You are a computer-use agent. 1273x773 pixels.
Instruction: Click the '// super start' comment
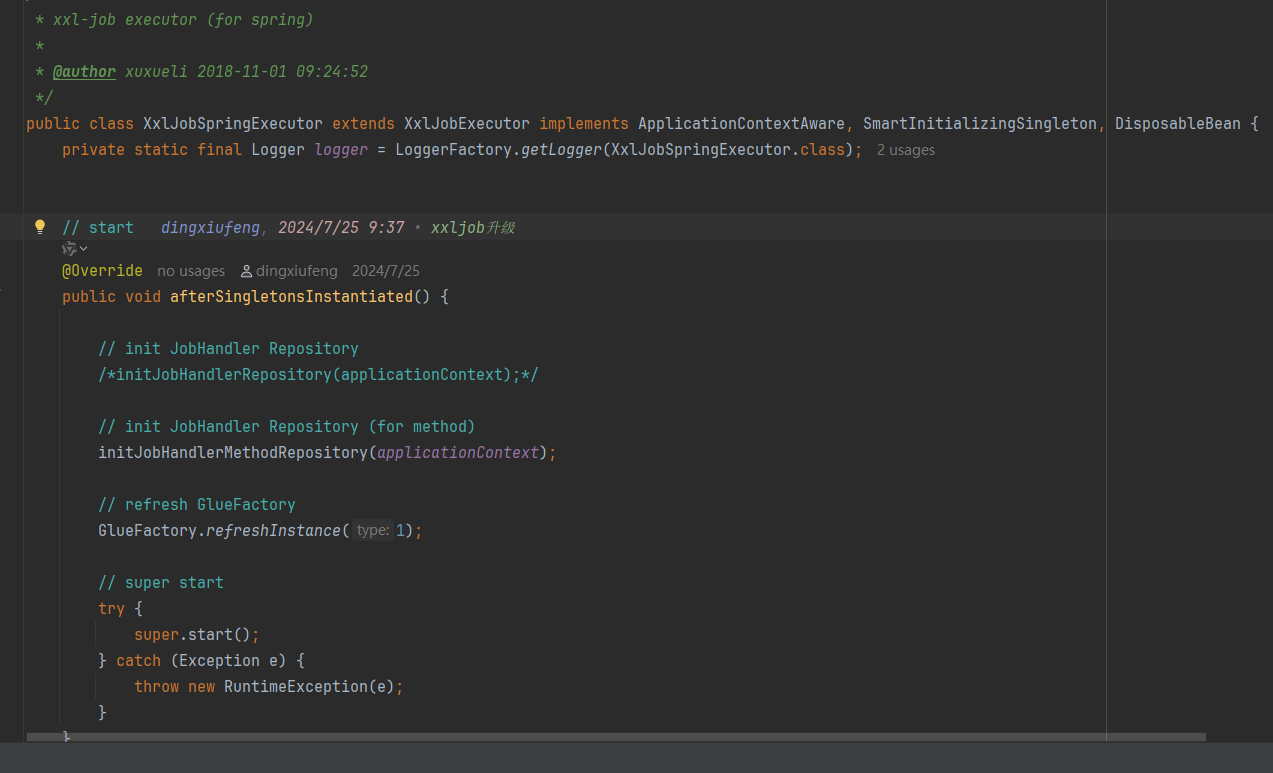(x=161, y=583)
